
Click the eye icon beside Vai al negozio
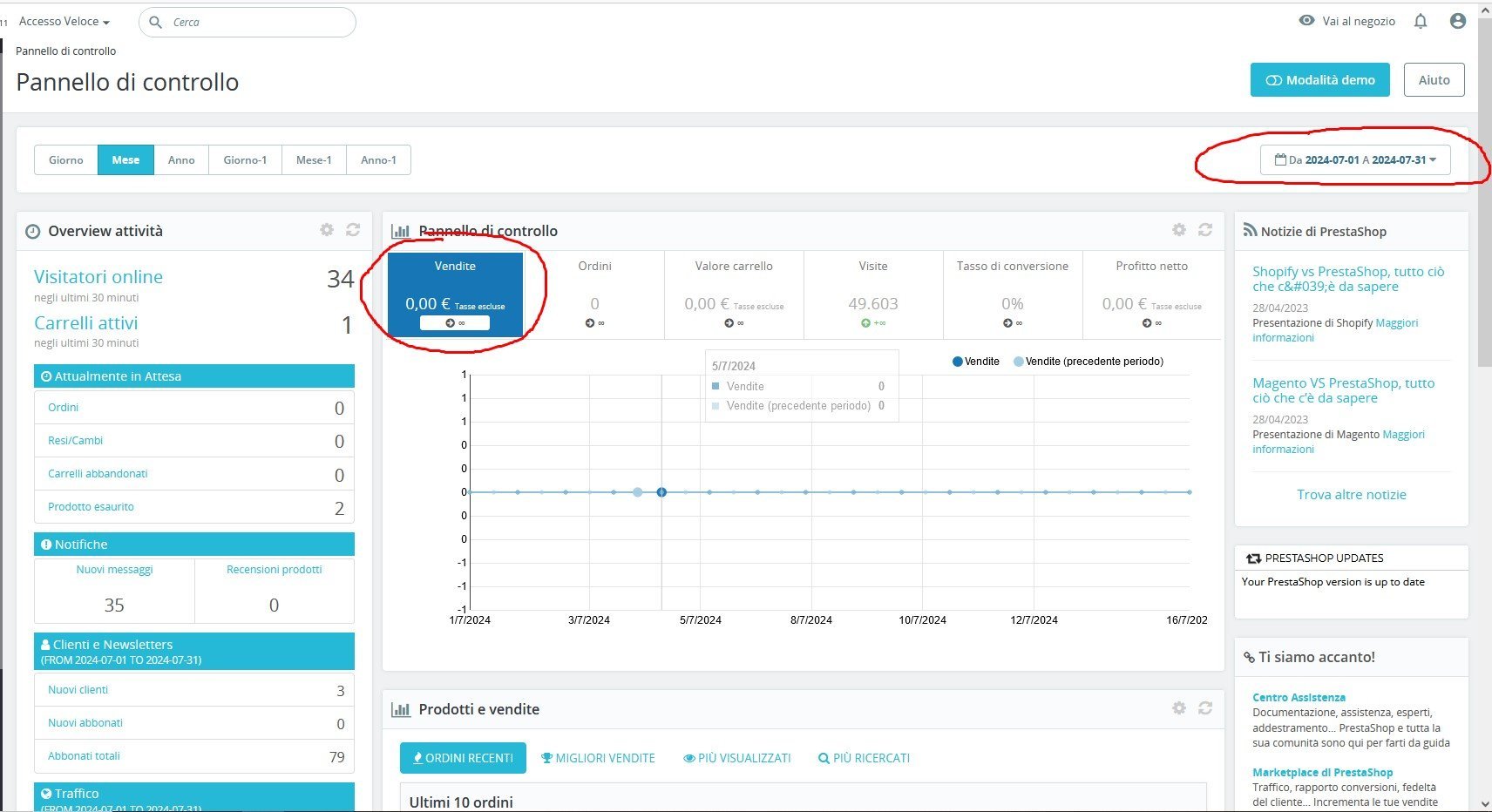(x=1306, y=20)
